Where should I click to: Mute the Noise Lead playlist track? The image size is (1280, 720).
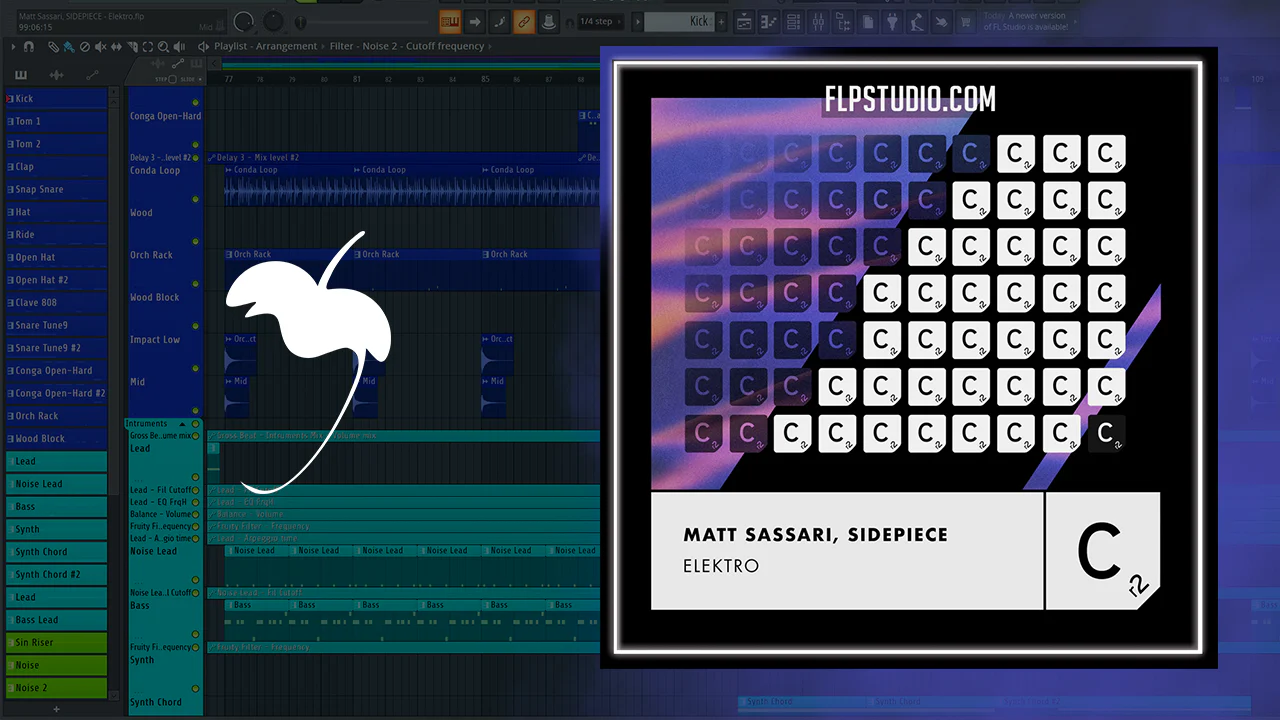(x=195, y=580)
